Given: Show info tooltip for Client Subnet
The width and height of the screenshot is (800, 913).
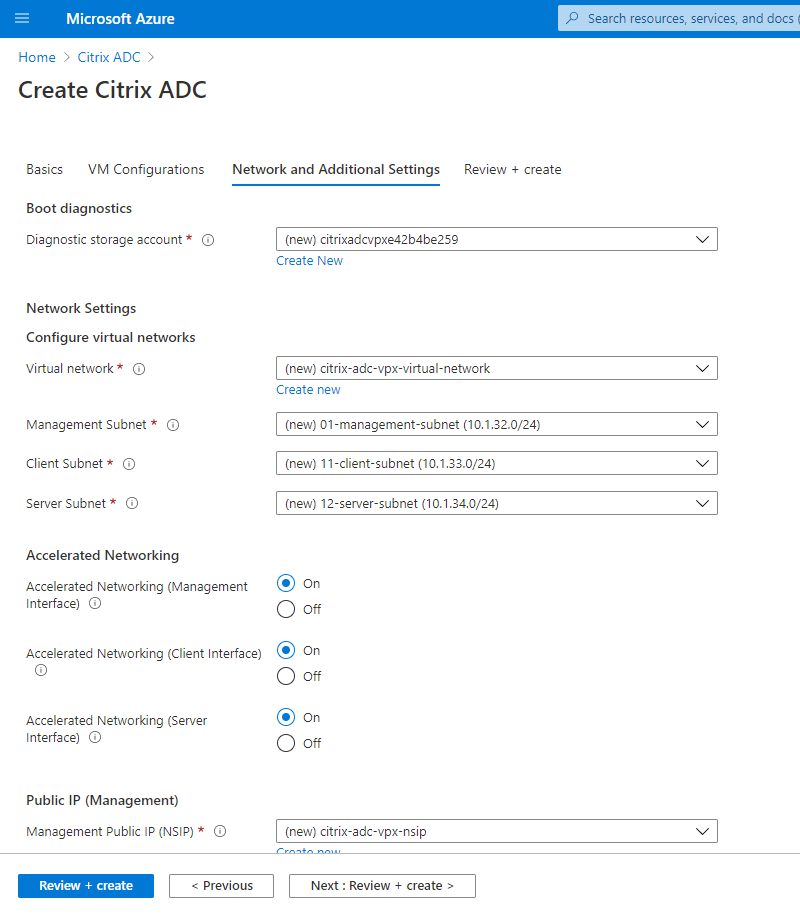Looking at the screenshot, I should (129, 464).
